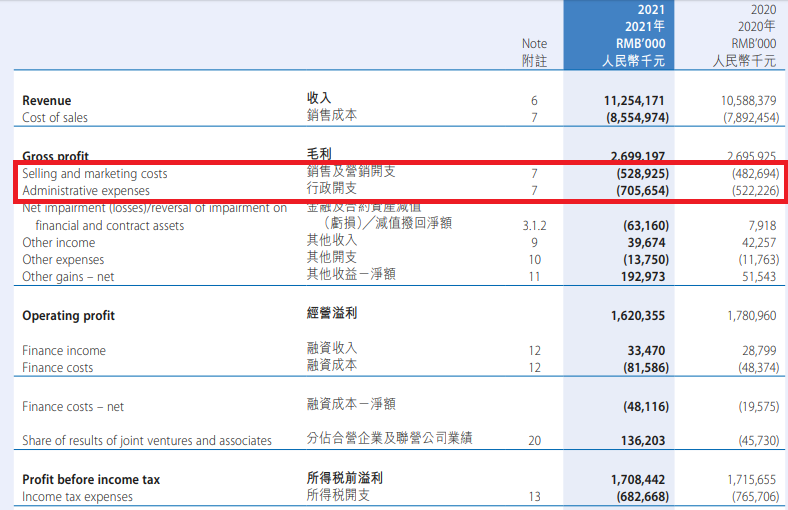
Task: Select Selling and marketing costs label
Action: (x=95, y=174)
